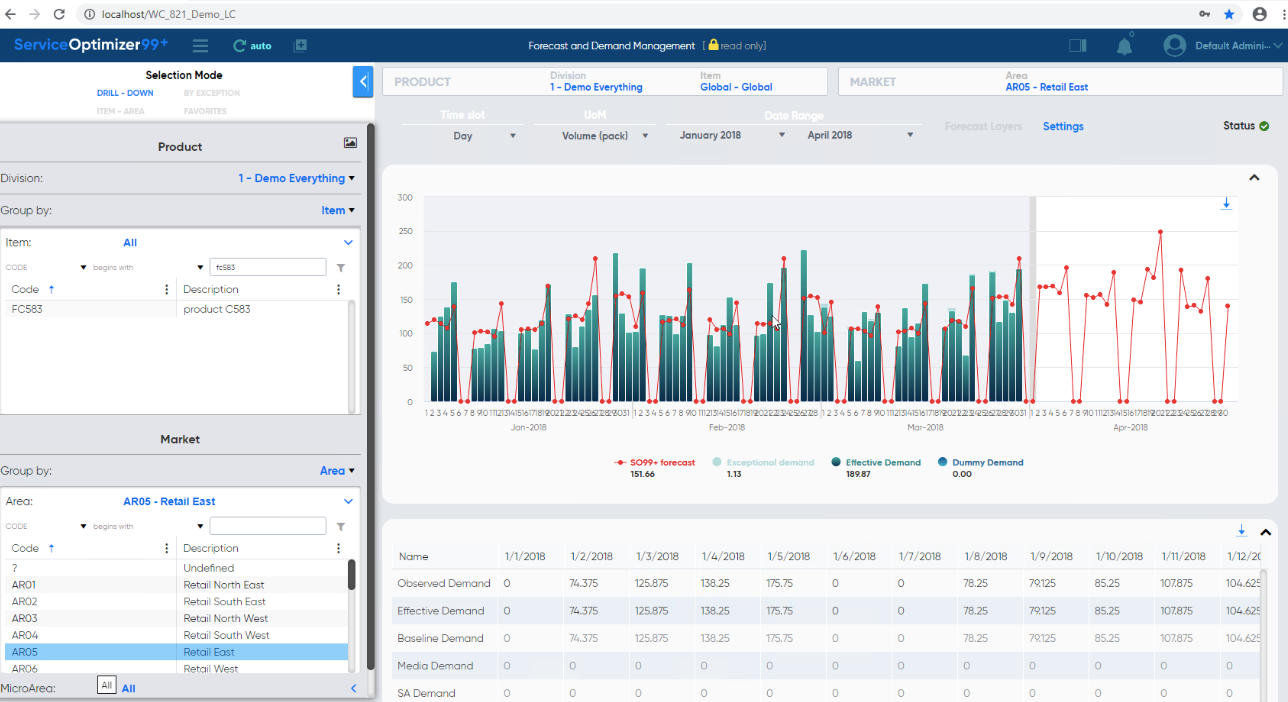
Task: Click the add panel plus icon
Action: 300,46
